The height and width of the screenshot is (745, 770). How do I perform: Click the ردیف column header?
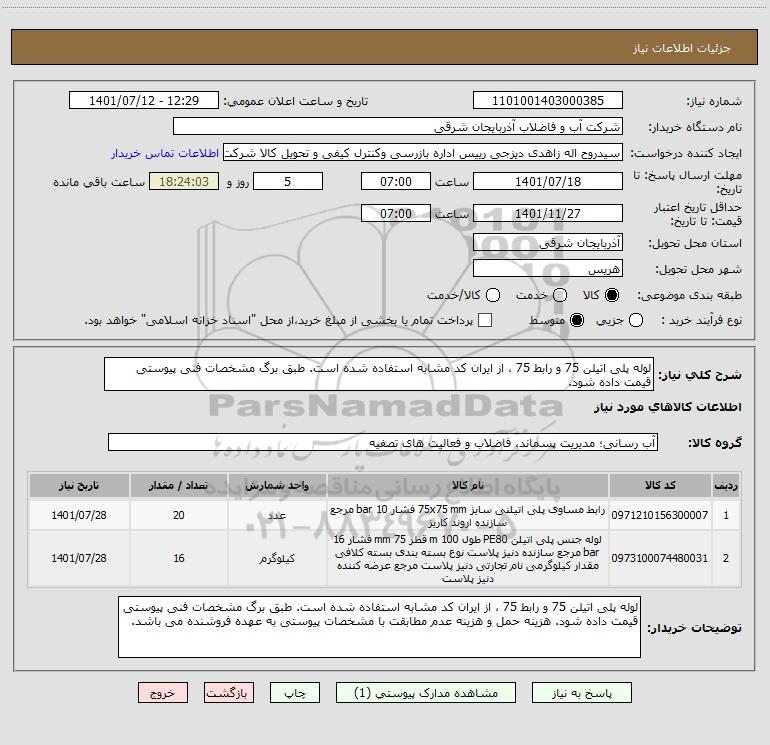pyautogui.click(x=726, y=485)
